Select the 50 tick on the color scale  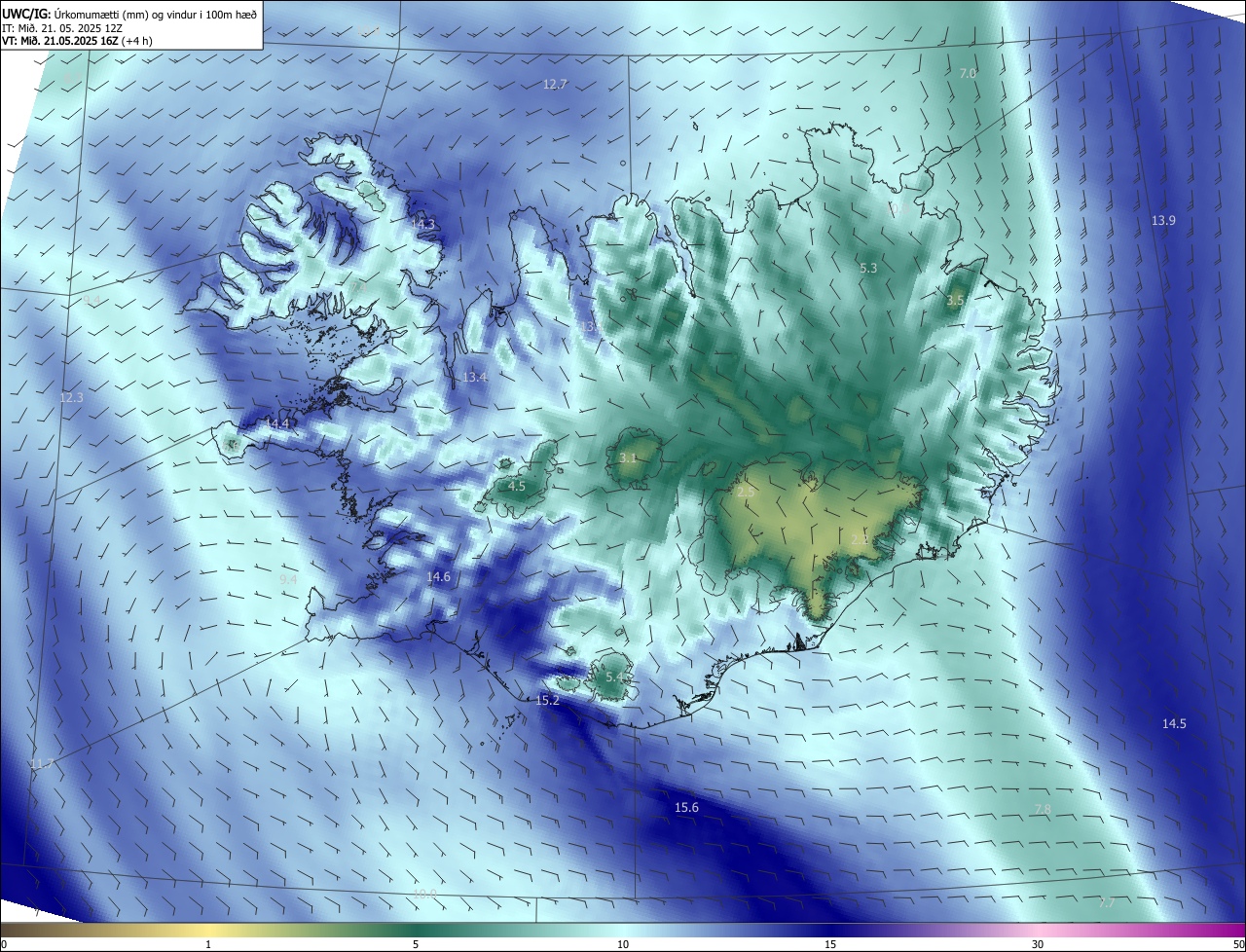tap(1238, 944)
